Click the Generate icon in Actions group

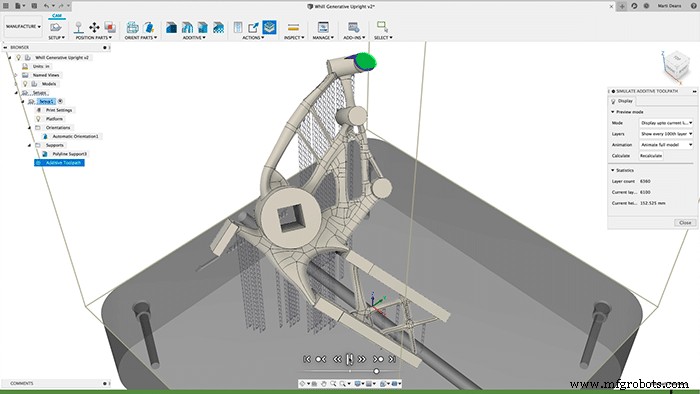(x=238, y=27)
